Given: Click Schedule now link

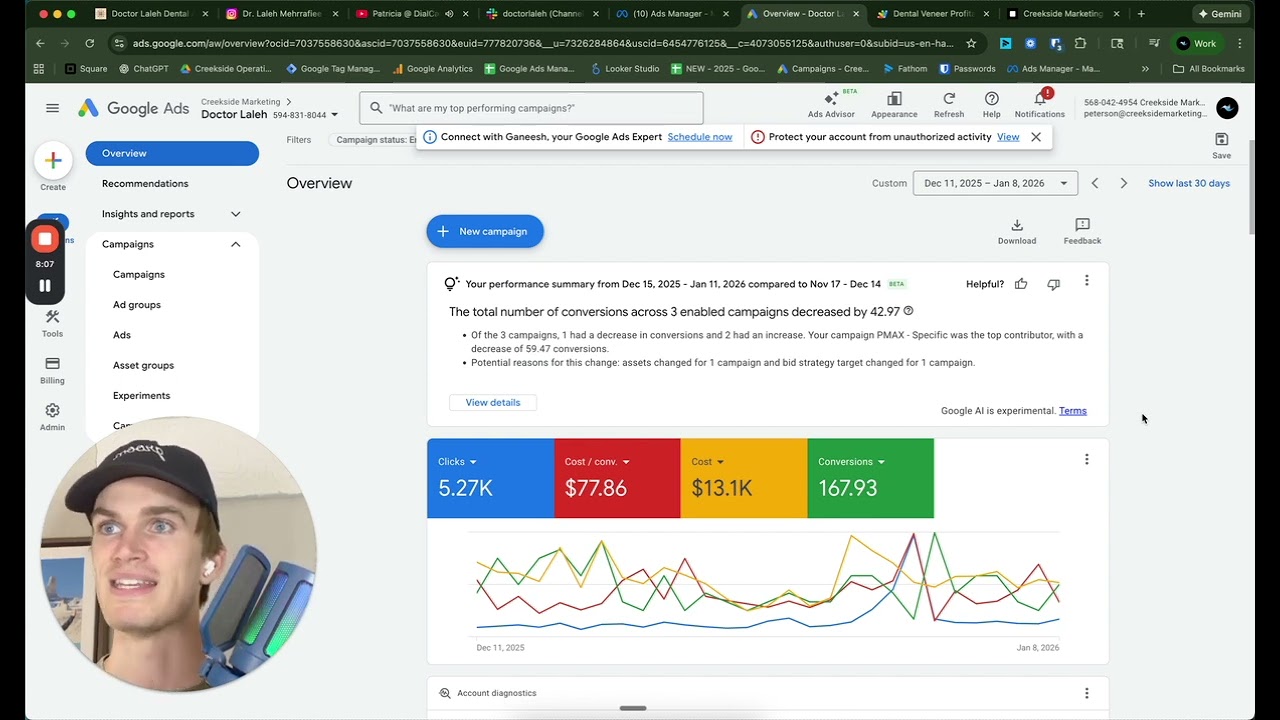Looking at the screenshot, I should [700, 137].
